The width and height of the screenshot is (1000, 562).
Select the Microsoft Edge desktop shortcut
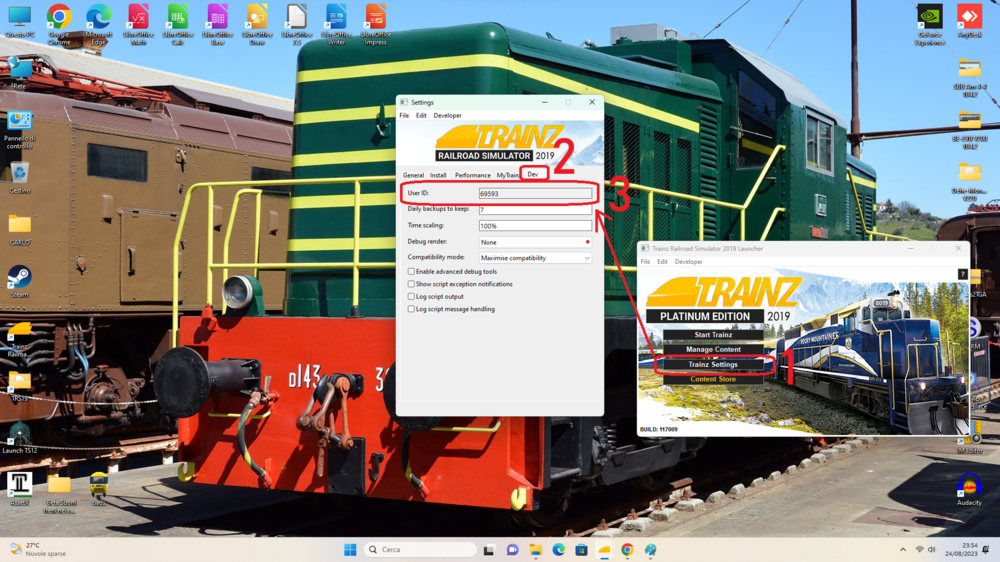98,24
